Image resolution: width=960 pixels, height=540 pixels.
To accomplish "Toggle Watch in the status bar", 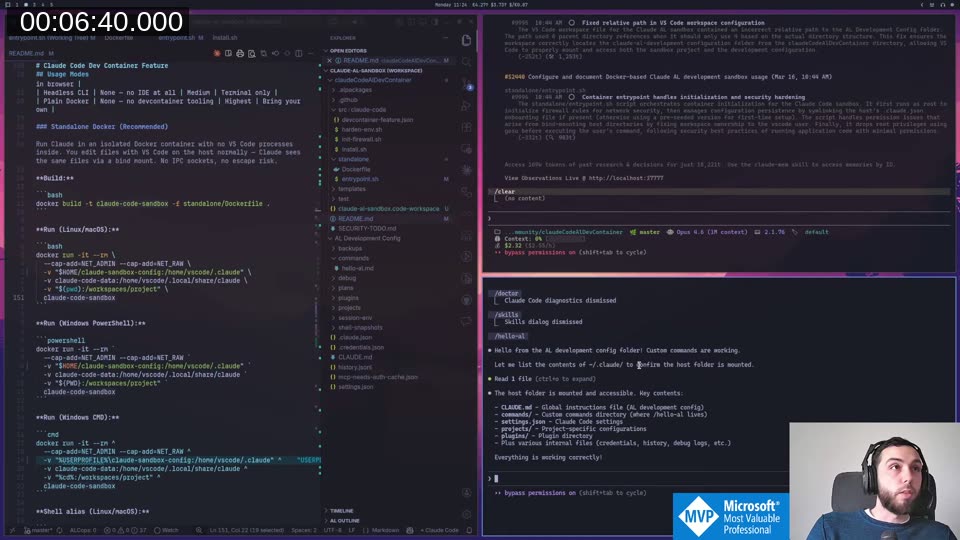I will pos(167,530).
